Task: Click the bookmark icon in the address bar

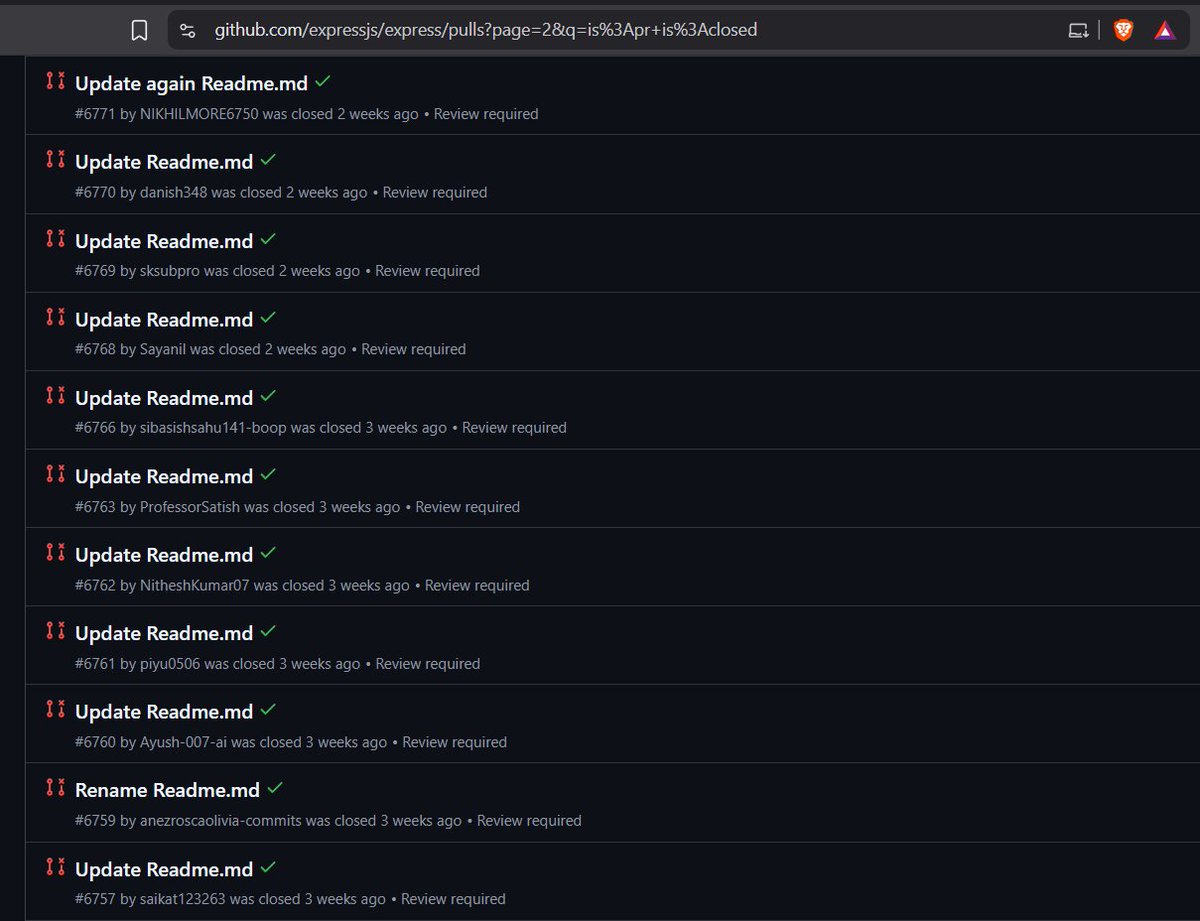Action: (140, 30)
